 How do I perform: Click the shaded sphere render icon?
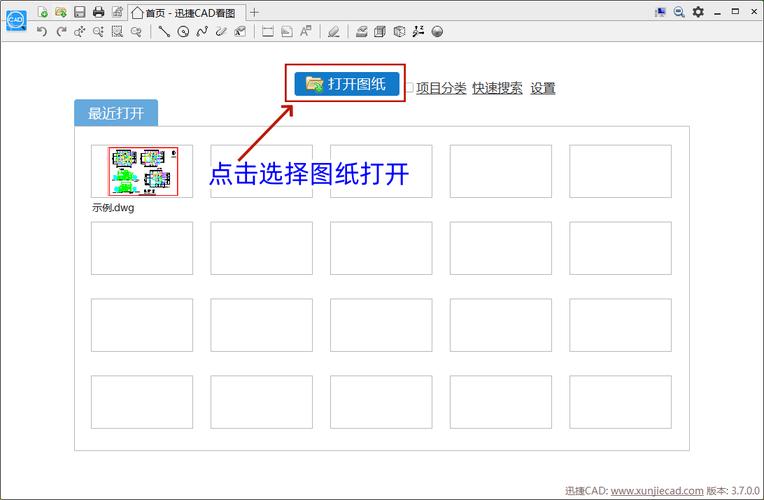click(x=437, y=32)
